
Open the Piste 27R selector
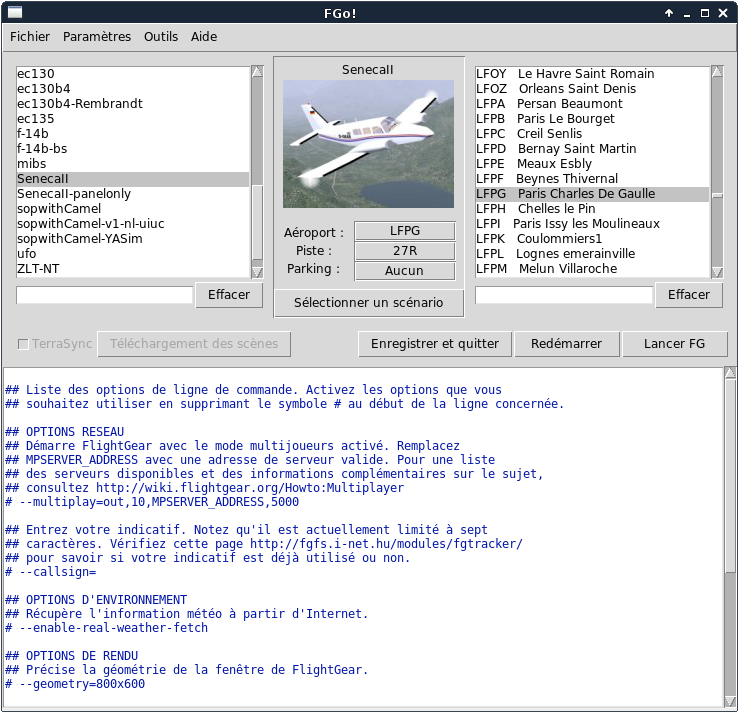pyautogui.click(x=405, y=251)
